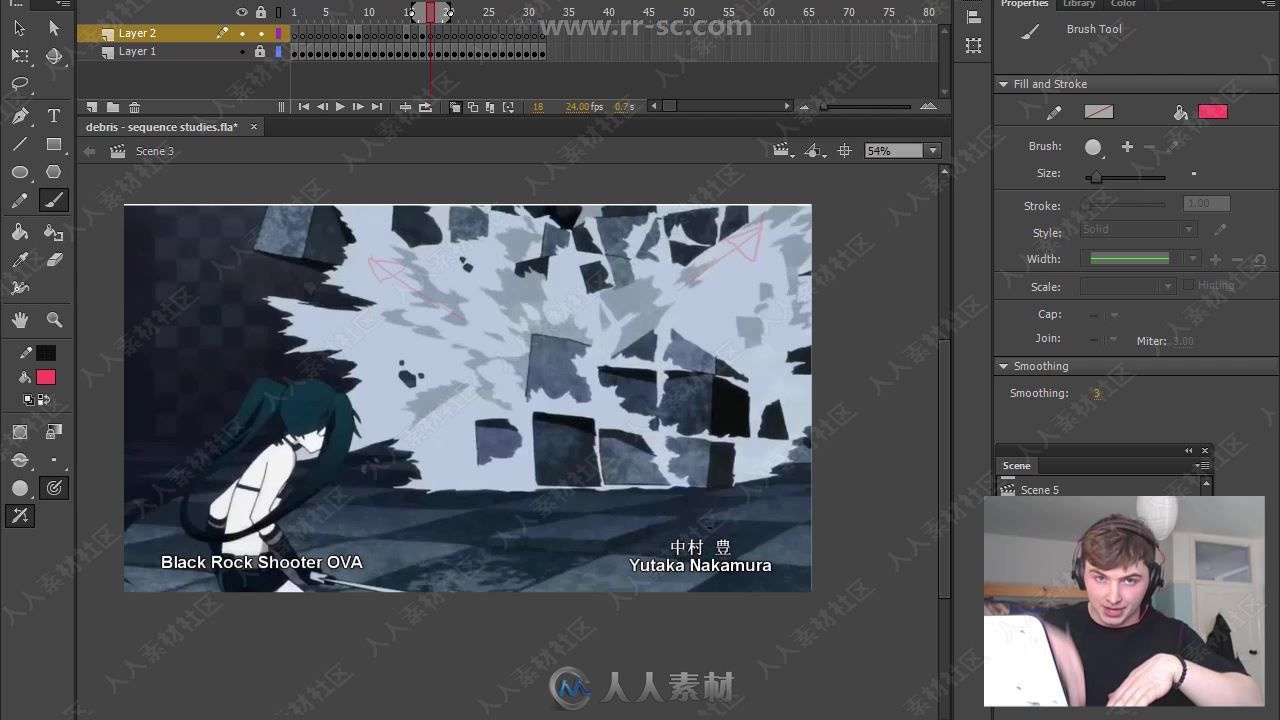This screenshot has height=720, width=1280.
Task: Select the Selection (arrow) tool
Action: 20,28
